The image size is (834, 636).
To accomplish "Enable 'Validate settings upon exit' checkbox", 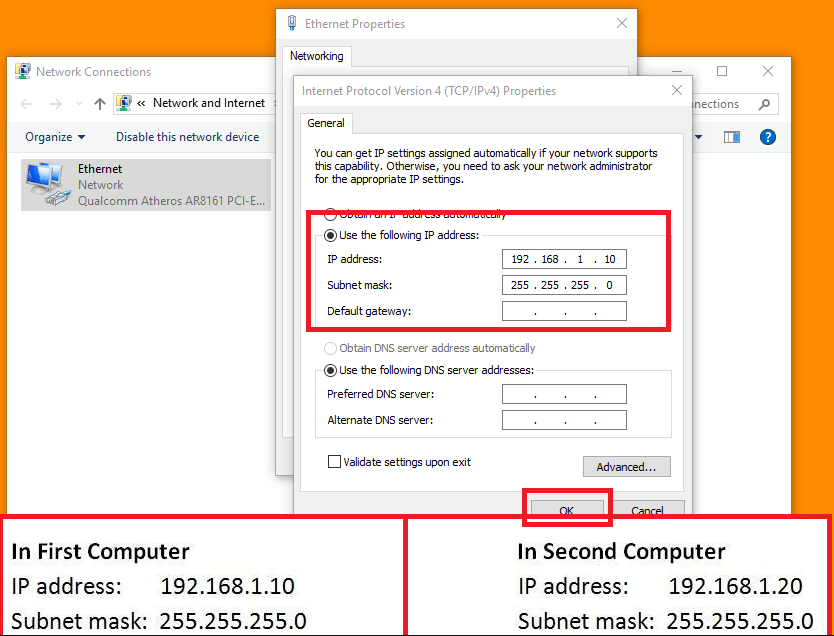I will [x=334, y=462].
